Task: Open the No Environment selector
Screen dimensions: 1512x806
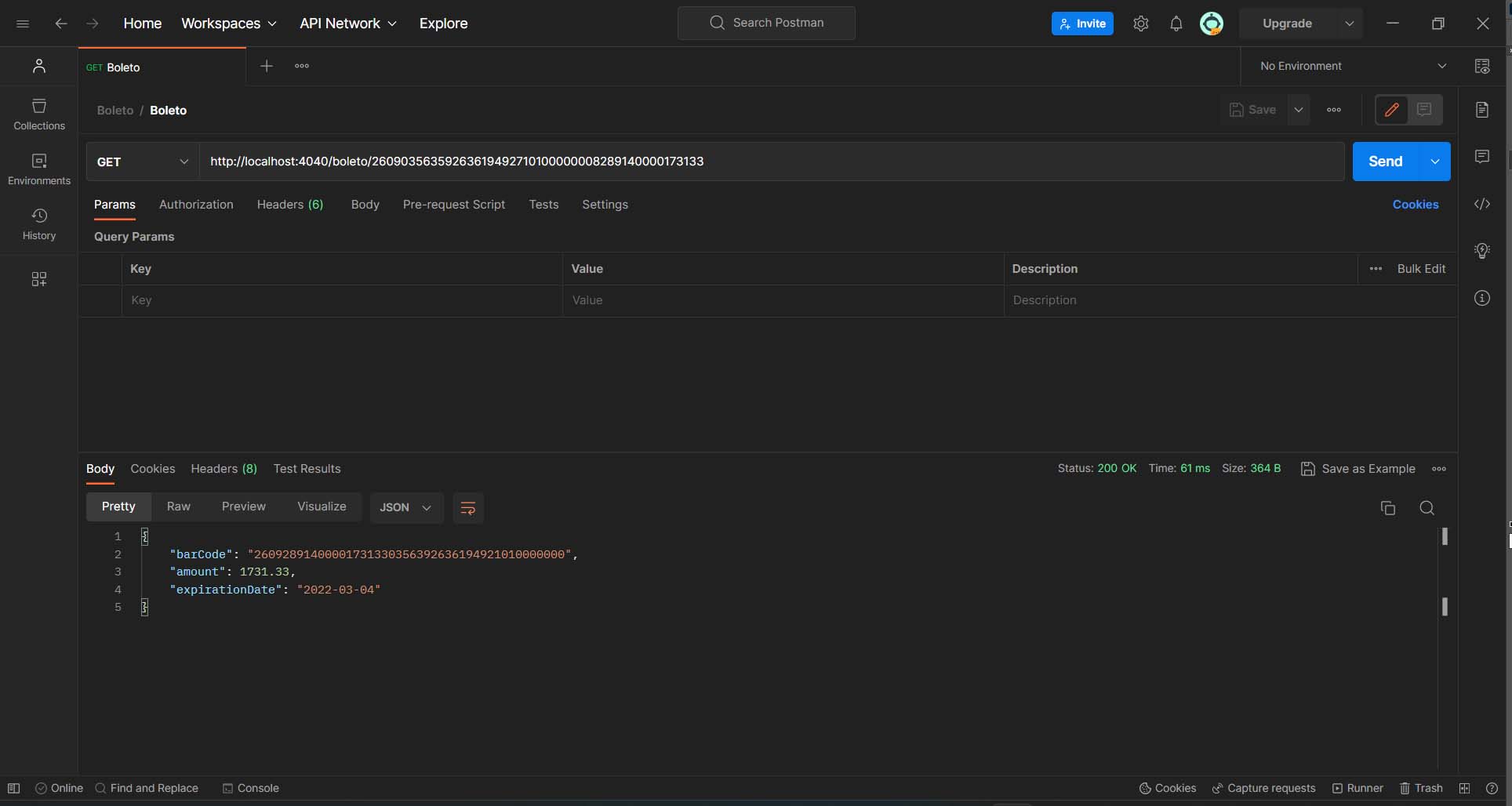Action: point(1352,66)
